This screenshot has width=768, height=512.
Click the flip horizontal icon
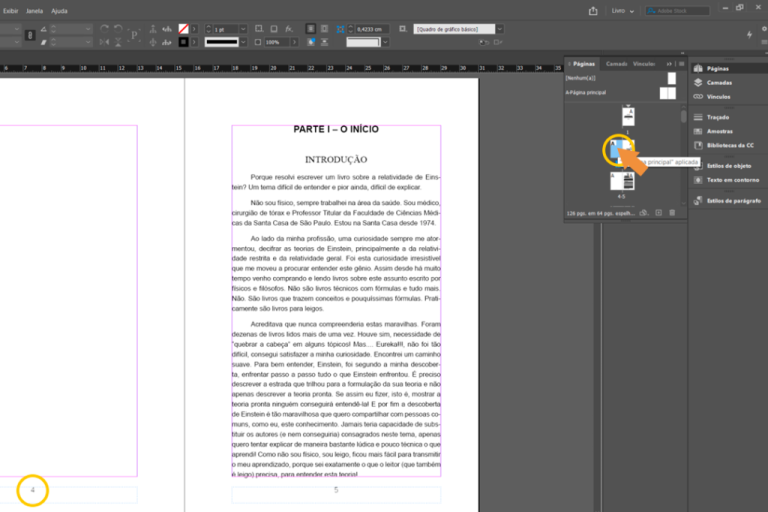pyautogui.click(x=104, y=43)
